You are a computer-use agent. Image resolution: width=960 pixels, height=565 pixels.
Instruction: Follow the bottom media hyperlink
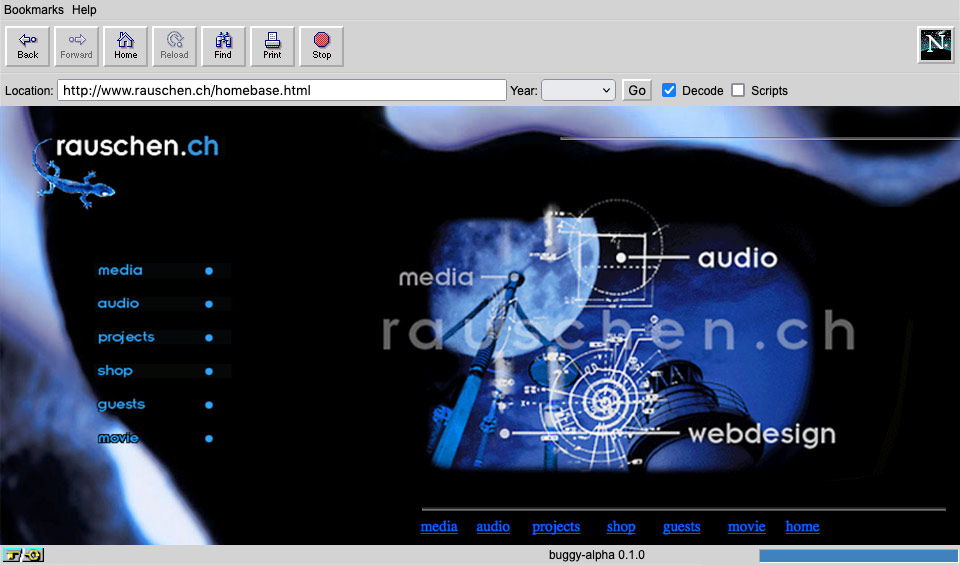click(439, 526)
